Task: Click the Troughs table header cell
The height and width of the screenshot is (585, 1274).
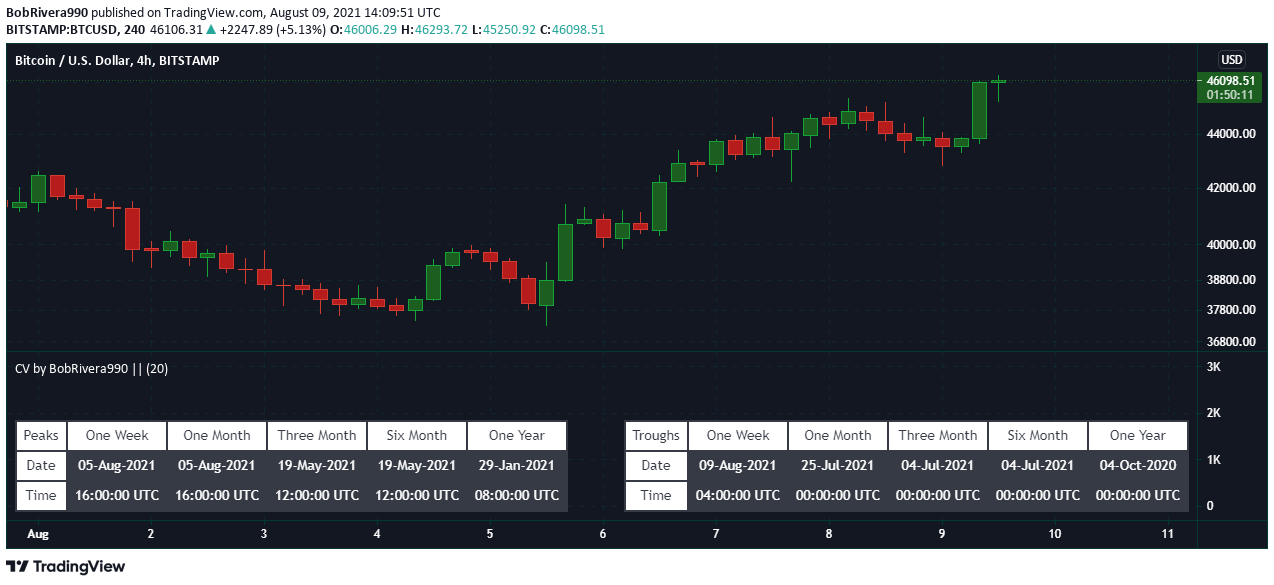Action: coord(656,436)
